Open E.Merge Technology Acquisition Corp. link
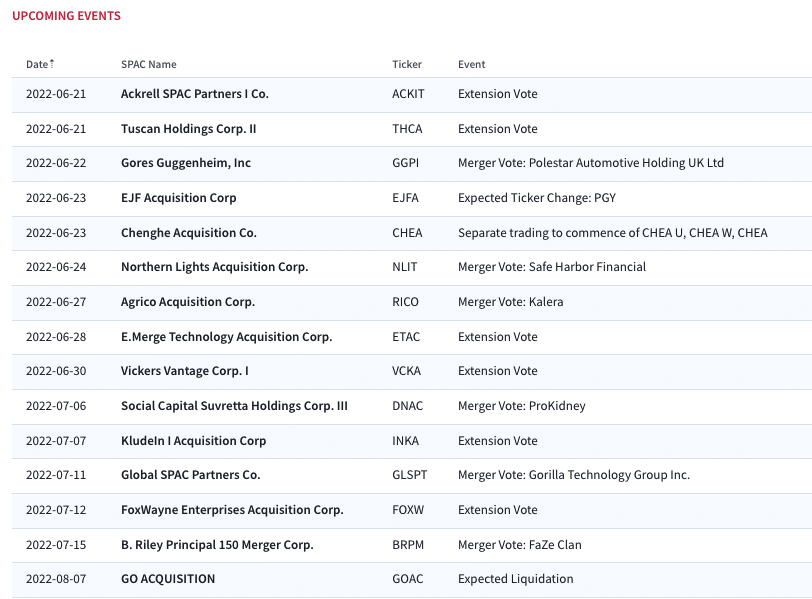Image resolution: width=812 pixels, height=599 pixels. (x=227, y=337)
